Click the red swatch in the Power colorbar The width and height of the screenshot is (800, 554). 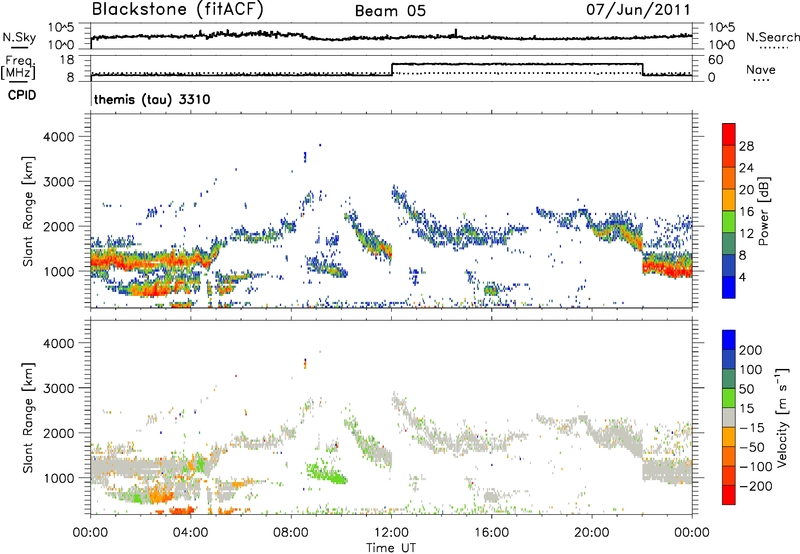click(x=729, y=134)
